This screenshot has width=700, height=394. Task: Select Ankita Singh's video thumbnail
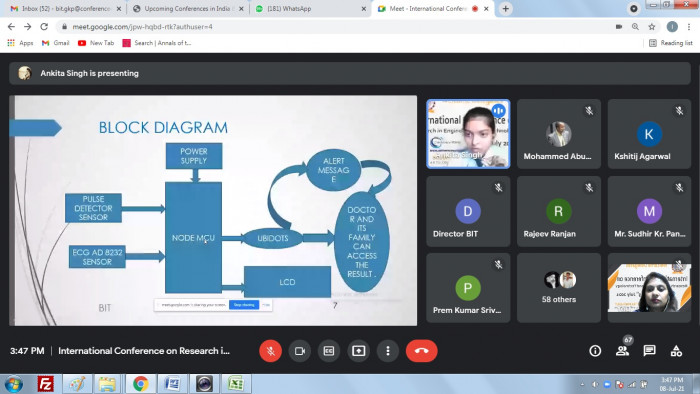(x=468, y=134)
